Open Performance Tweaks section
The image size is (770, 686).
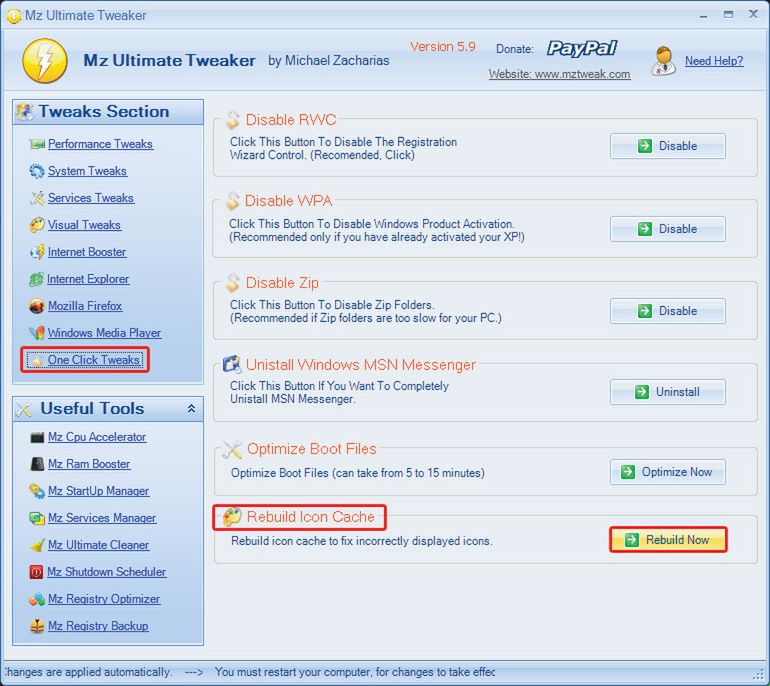click(x=101, y=144)
